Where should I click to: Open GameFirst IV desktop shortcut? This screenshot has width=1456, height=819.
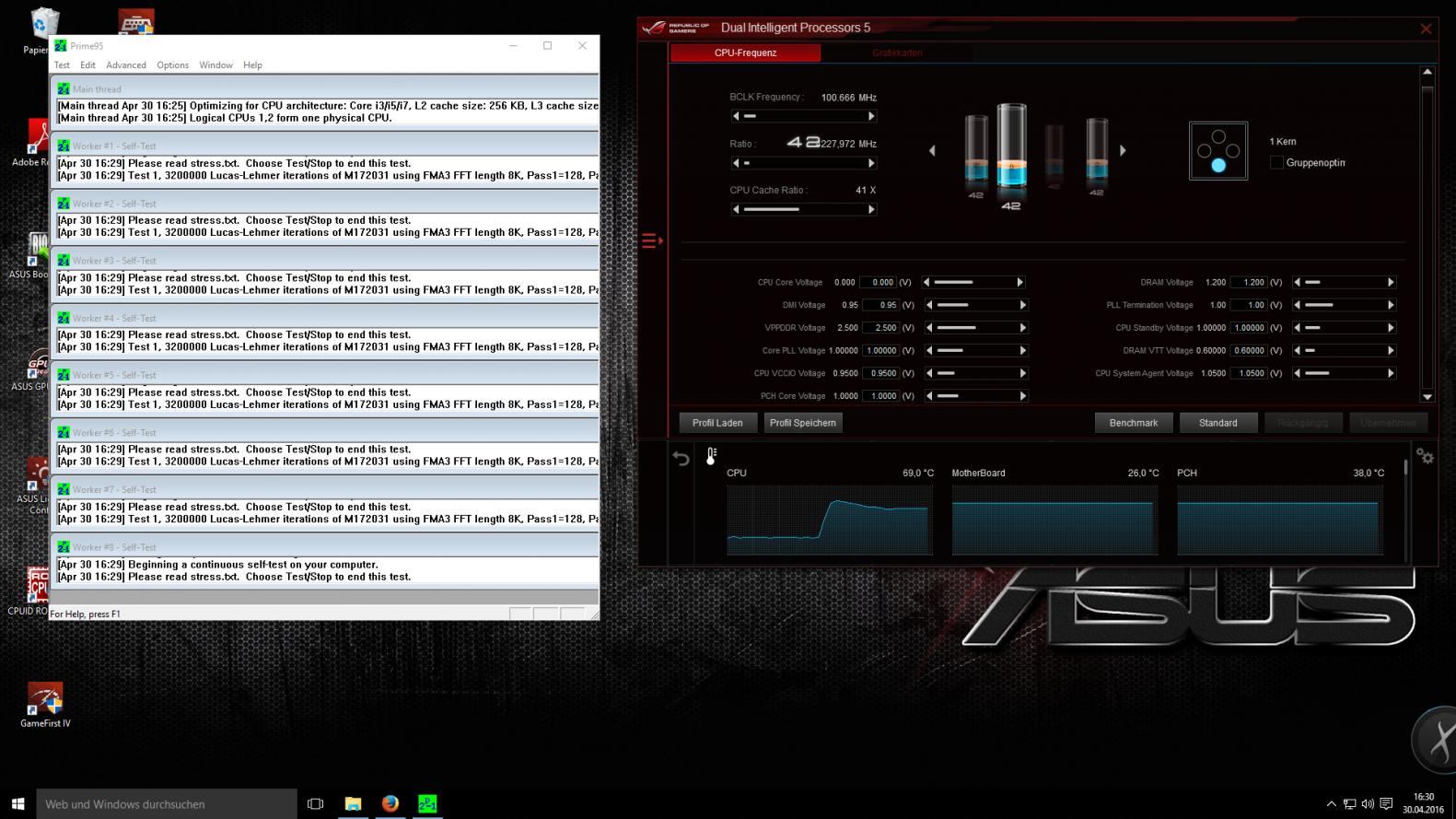click(45, 706)
